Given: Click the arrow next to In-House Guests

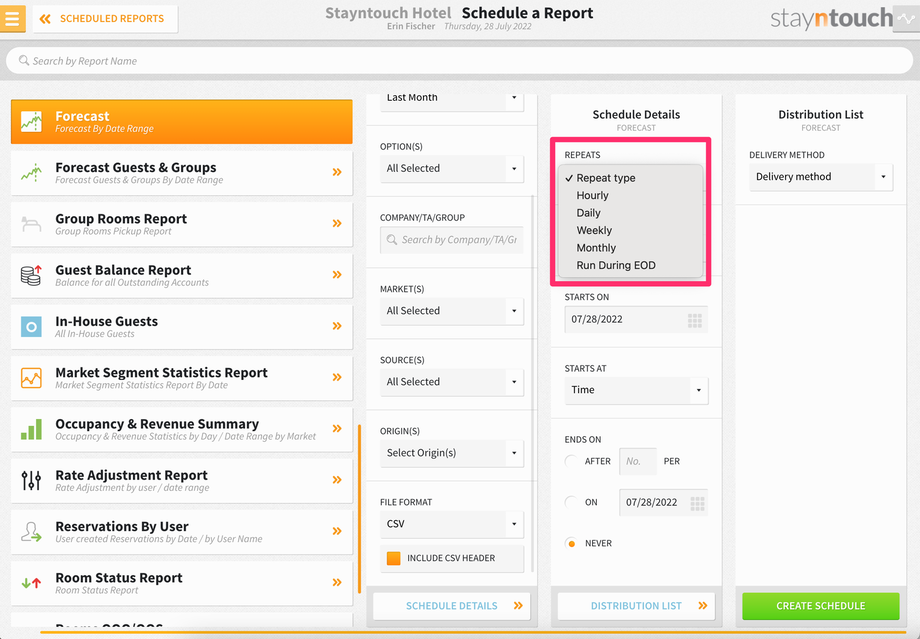Looking at the screenshot, I should [x=337, y=326].
